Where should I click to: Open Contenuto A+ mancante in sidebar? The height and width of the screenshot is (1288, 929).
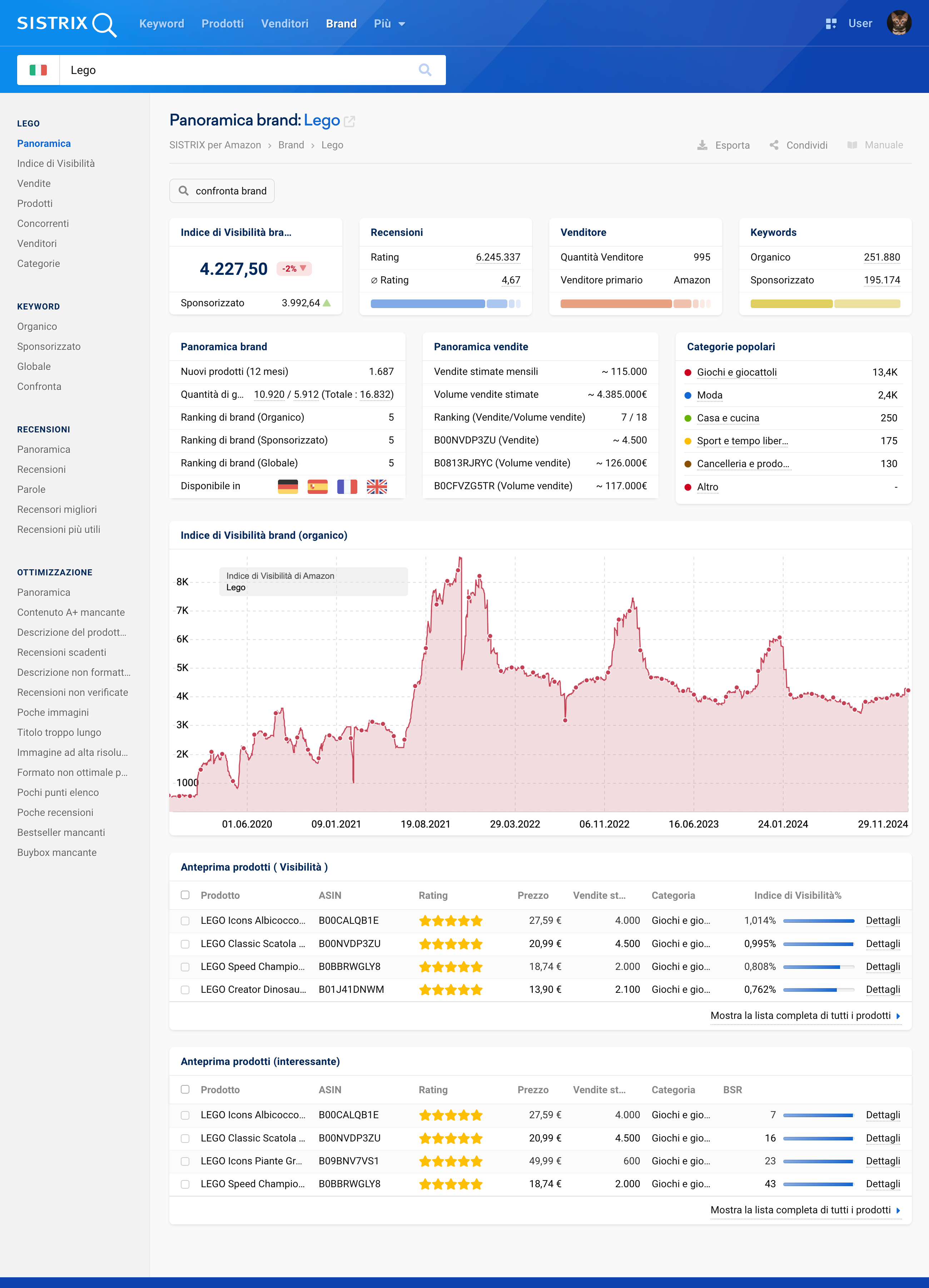point(71,612)
